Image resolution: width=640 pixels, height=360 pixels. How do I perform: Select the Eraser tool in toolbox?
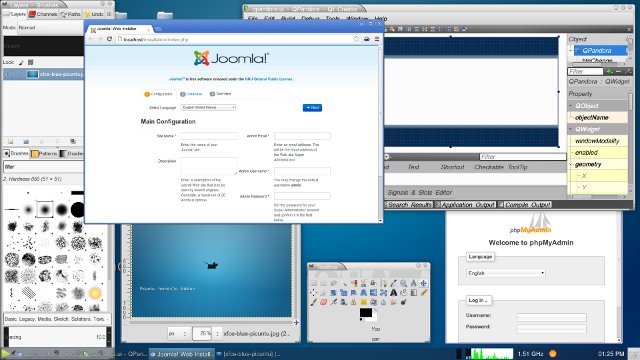pyautogui.click(x=323, y=302)
